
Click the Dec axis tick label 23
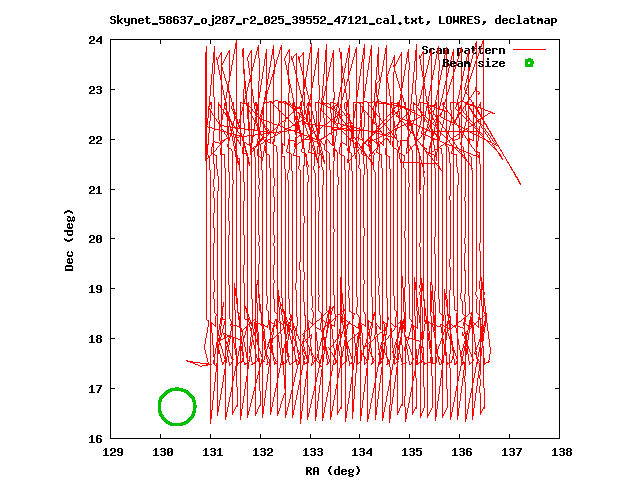(96, 90)
